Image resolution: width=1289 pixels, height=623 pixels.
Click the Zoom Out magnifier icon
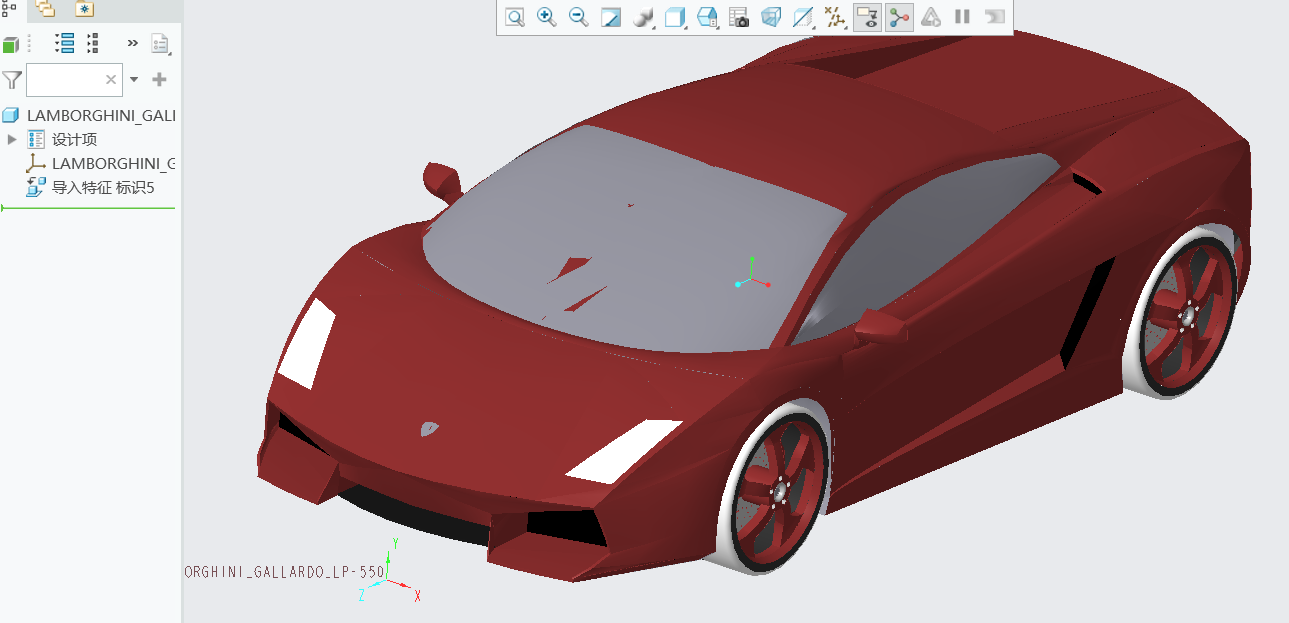[x=579, y=17]
